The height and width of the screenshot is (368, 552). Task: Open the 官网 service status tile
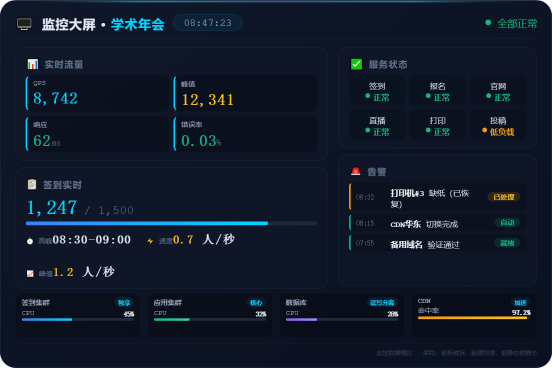point(498,90)
